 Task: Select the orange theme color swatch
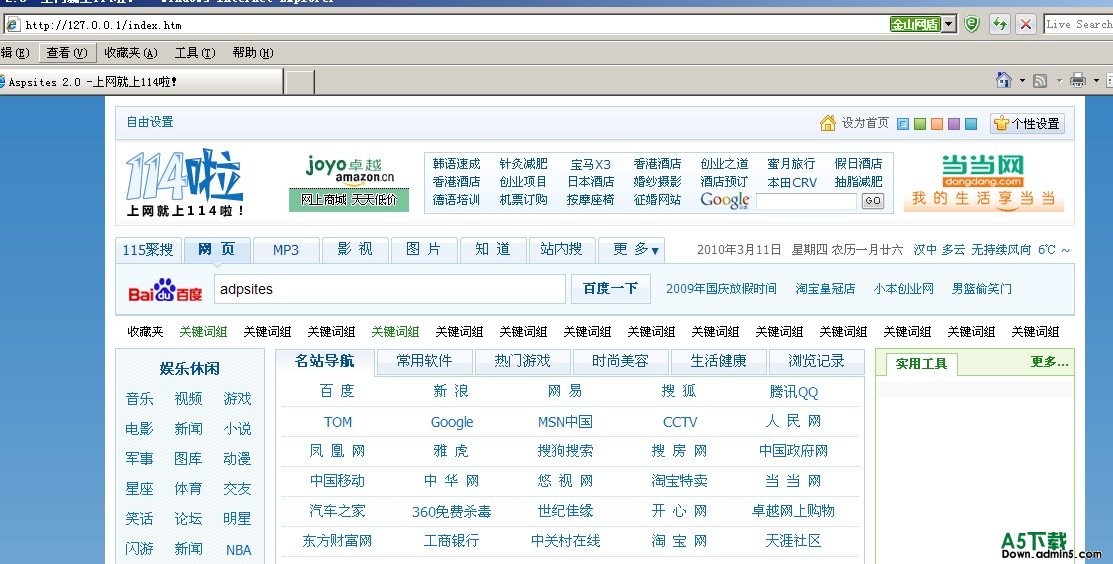pyautogui.click(x=937, y=124)
